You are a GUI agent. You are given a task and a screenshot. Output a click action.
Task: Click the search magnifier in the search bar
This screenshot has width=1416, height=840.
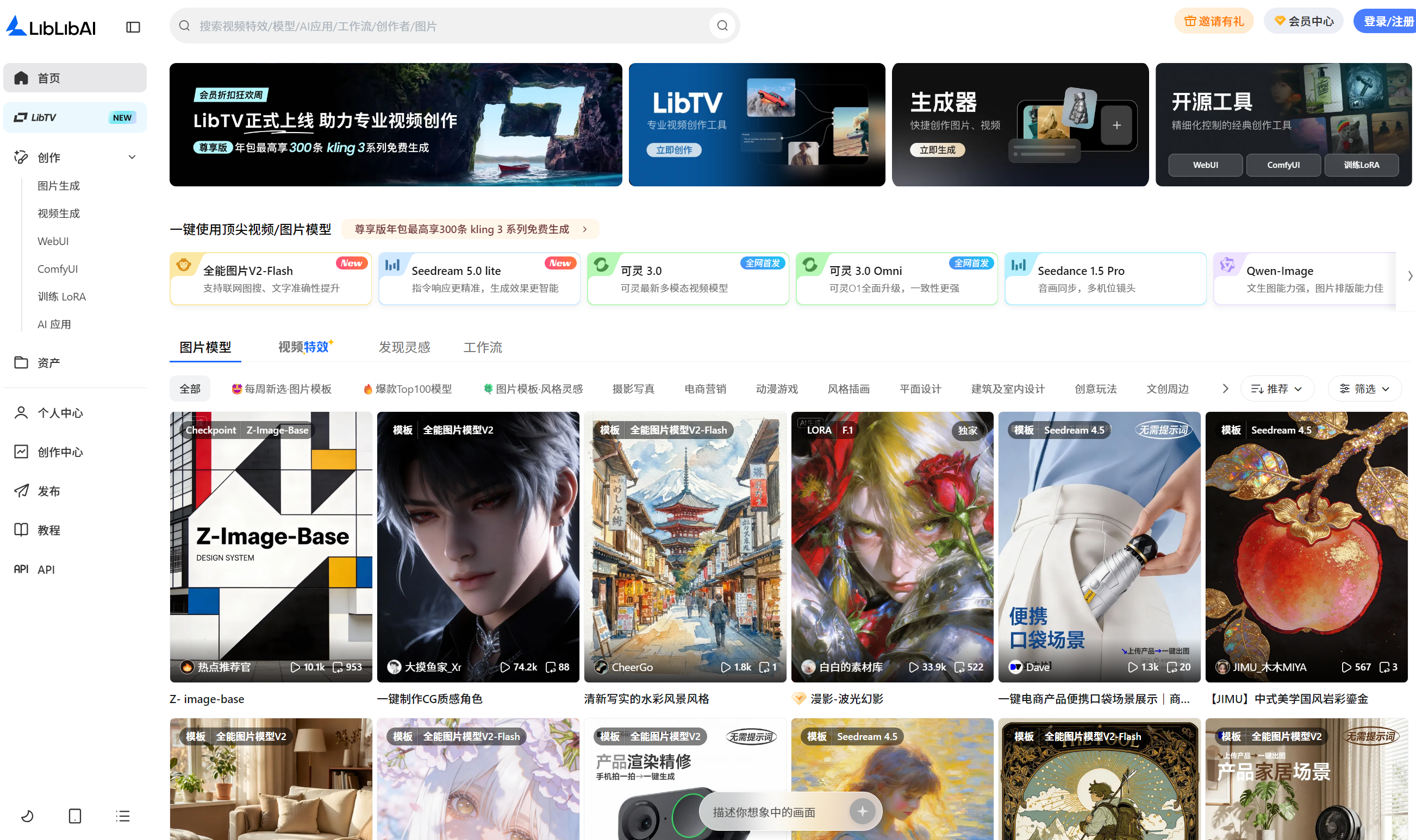pos(722,26)
